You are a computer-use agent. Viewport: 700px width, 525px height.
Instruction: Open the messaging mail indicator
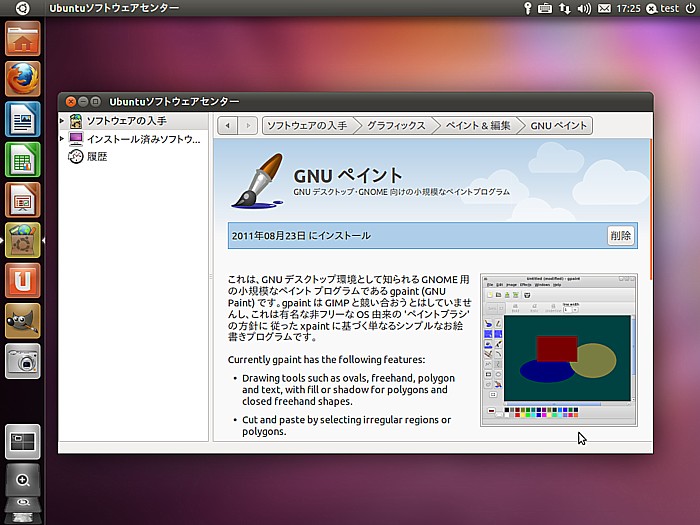click(x=604, y=8)
